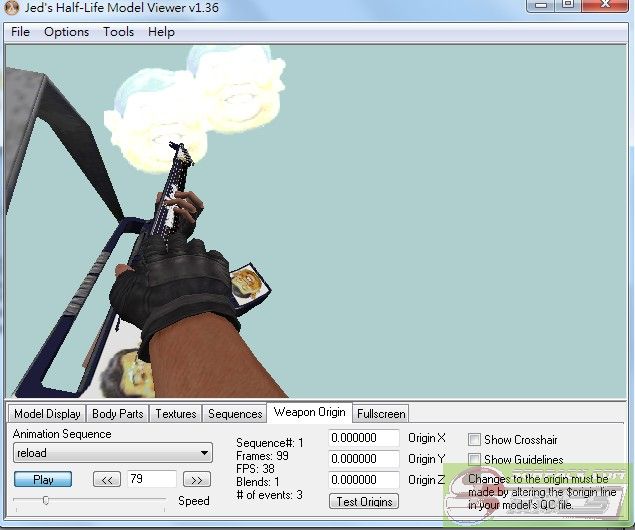635x530 pixels.
Task: Click the frame number field showing 79
Action: tap(151, 480)
